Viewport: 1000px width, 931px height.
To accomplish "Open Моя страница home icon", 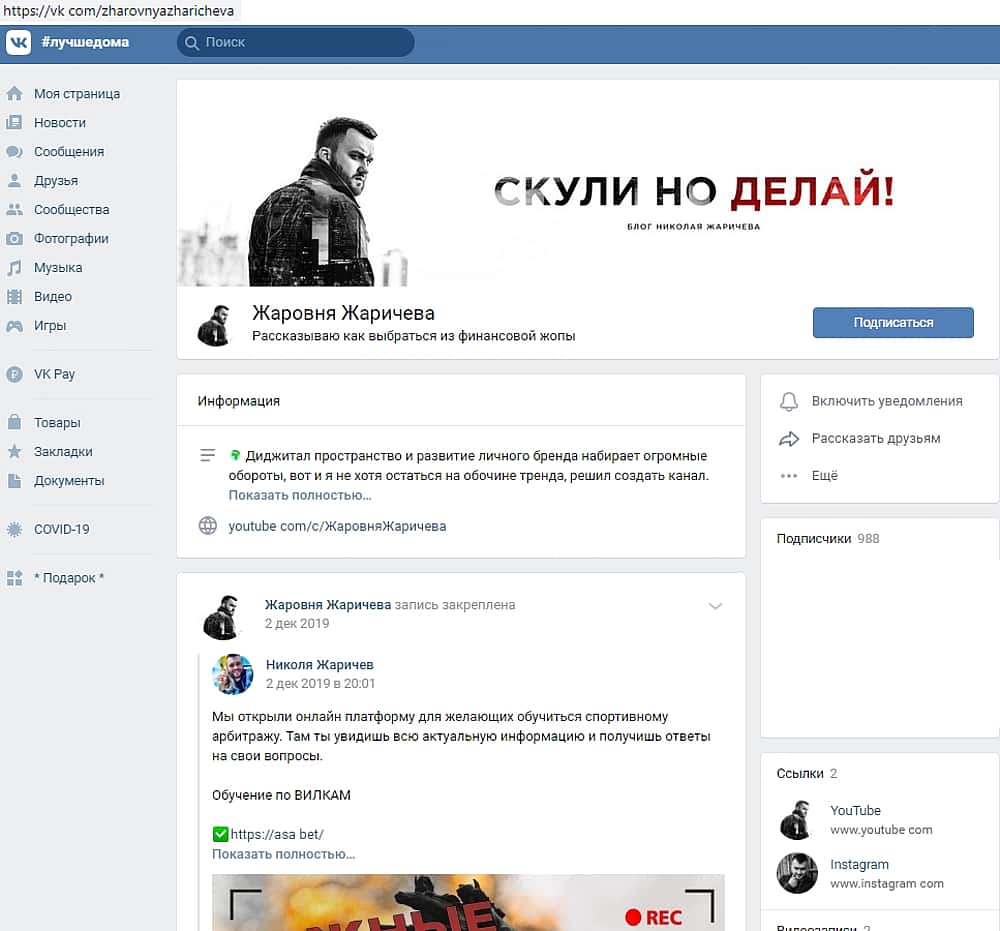I will 14,94.
